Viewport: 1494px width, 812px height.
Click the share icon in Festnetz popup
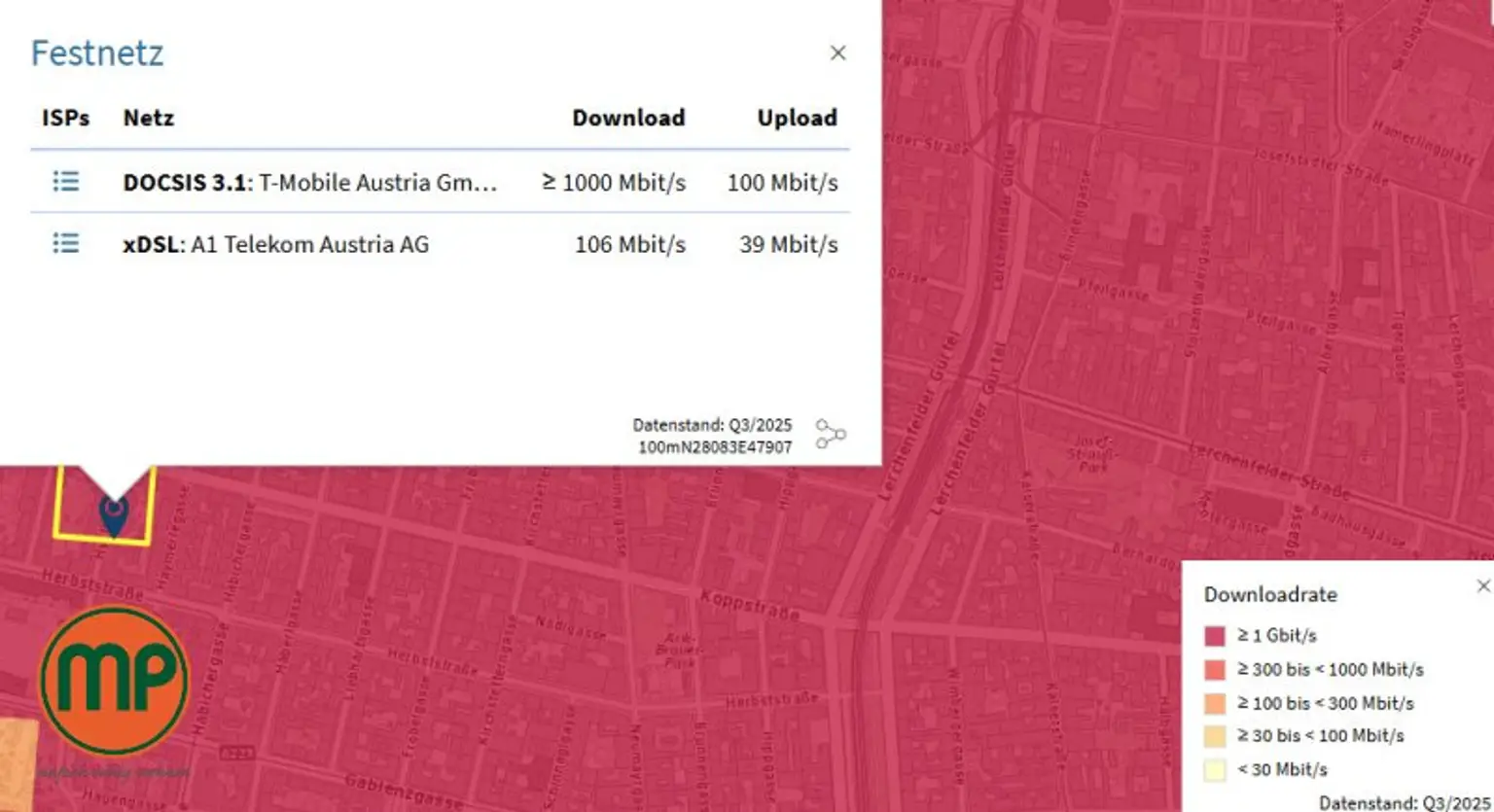(830, 435)
